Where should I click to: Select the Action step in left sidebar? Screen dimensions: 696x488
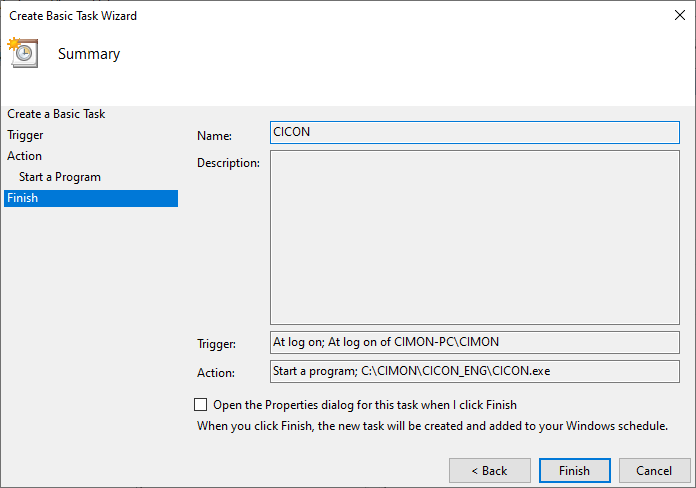point(24,156)
